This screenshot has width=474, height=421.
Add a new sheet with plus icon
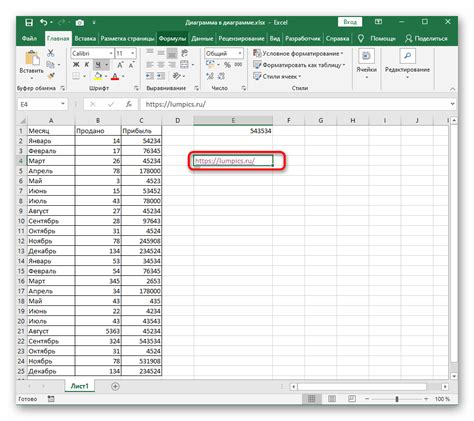pos(115,386)
